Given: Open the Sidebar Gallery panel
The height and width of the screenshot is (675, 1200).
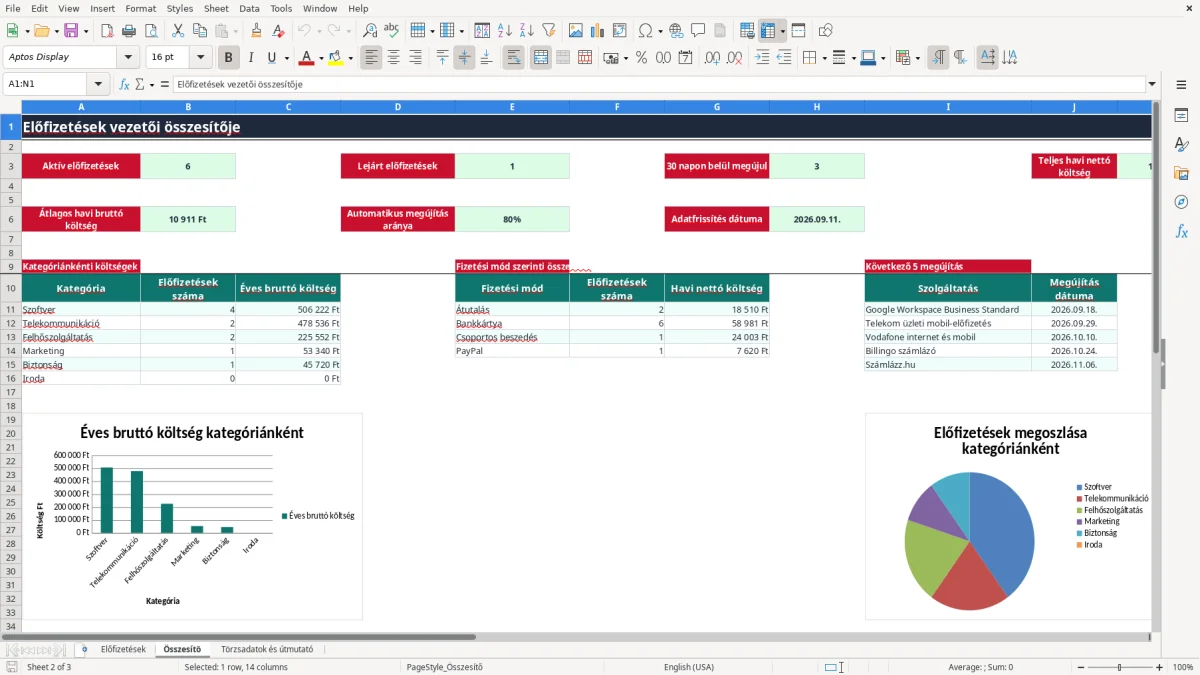Looking at the screenshot, I should pyautogui.click(x=1181, y=174).
